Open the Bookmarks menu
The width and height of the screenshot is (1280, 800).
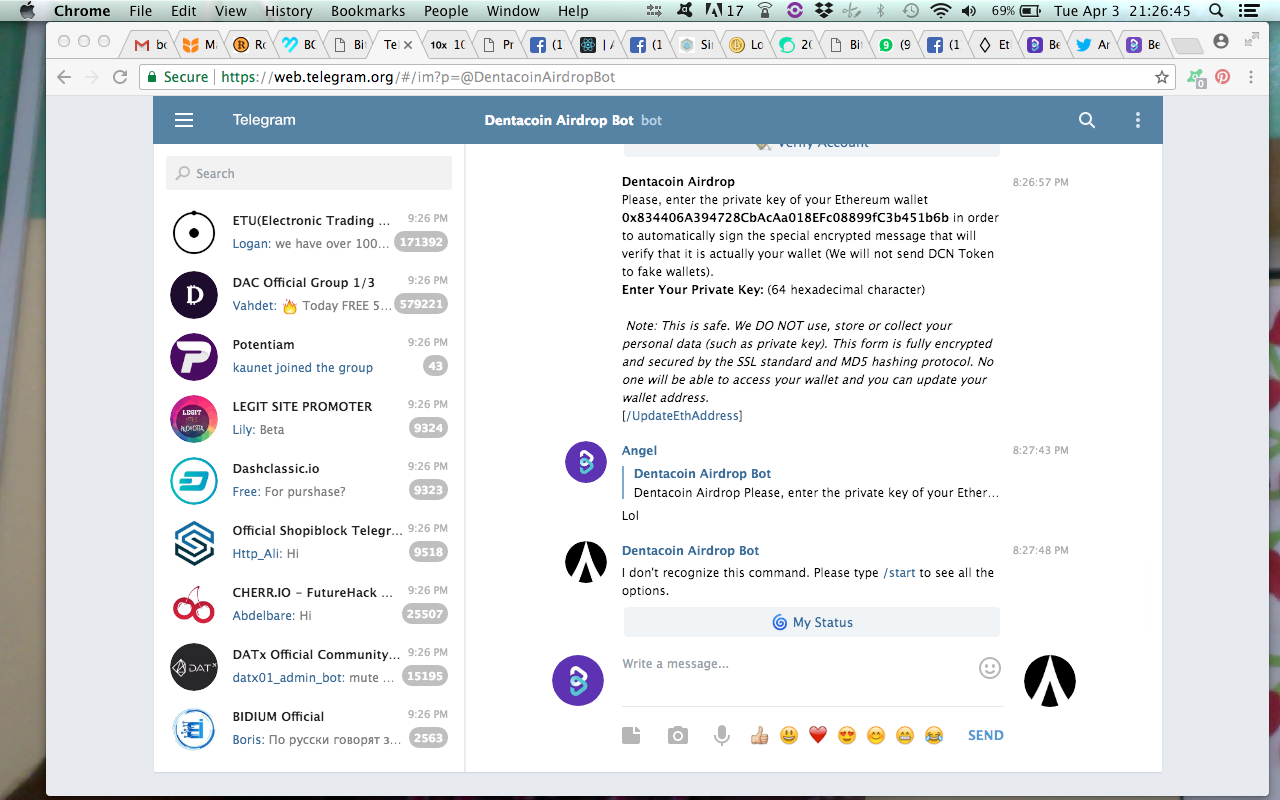click(x=368, y=11)
